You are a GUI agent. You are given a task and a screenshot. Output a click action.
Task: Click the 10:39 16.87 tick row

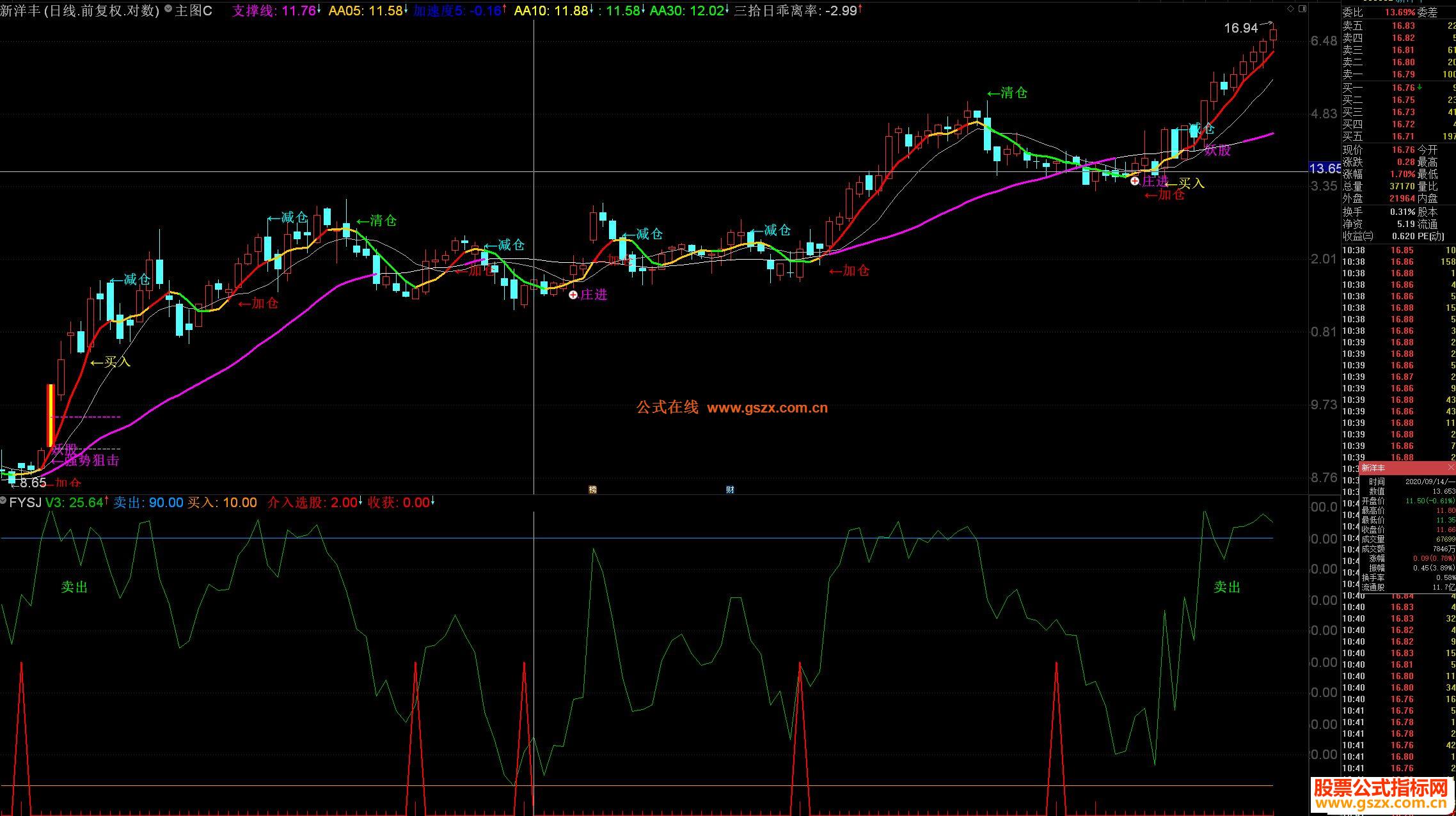click(1398, 377)
